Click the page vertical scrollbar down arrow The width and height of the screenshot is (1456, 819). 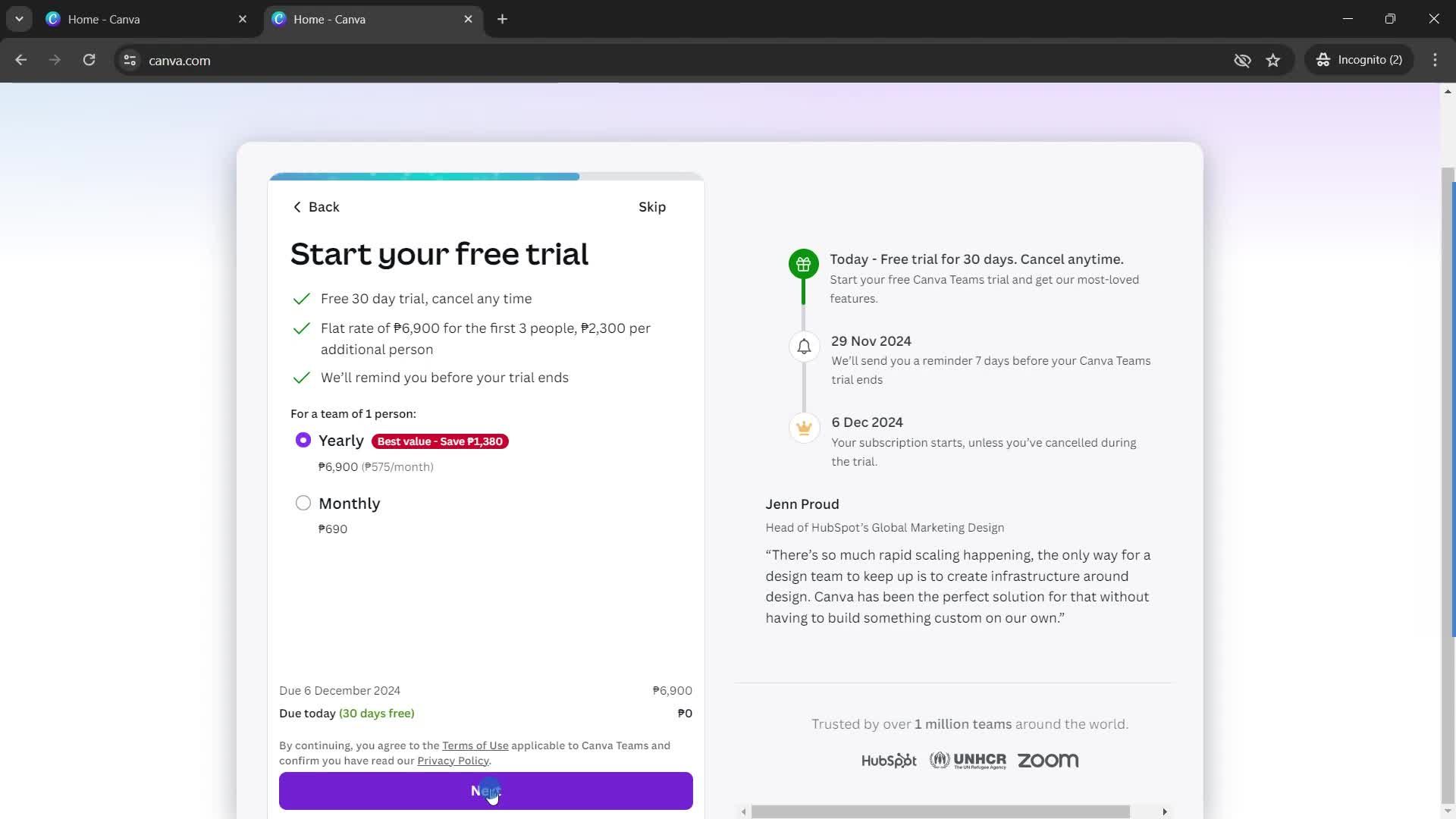coord(1448,811)
